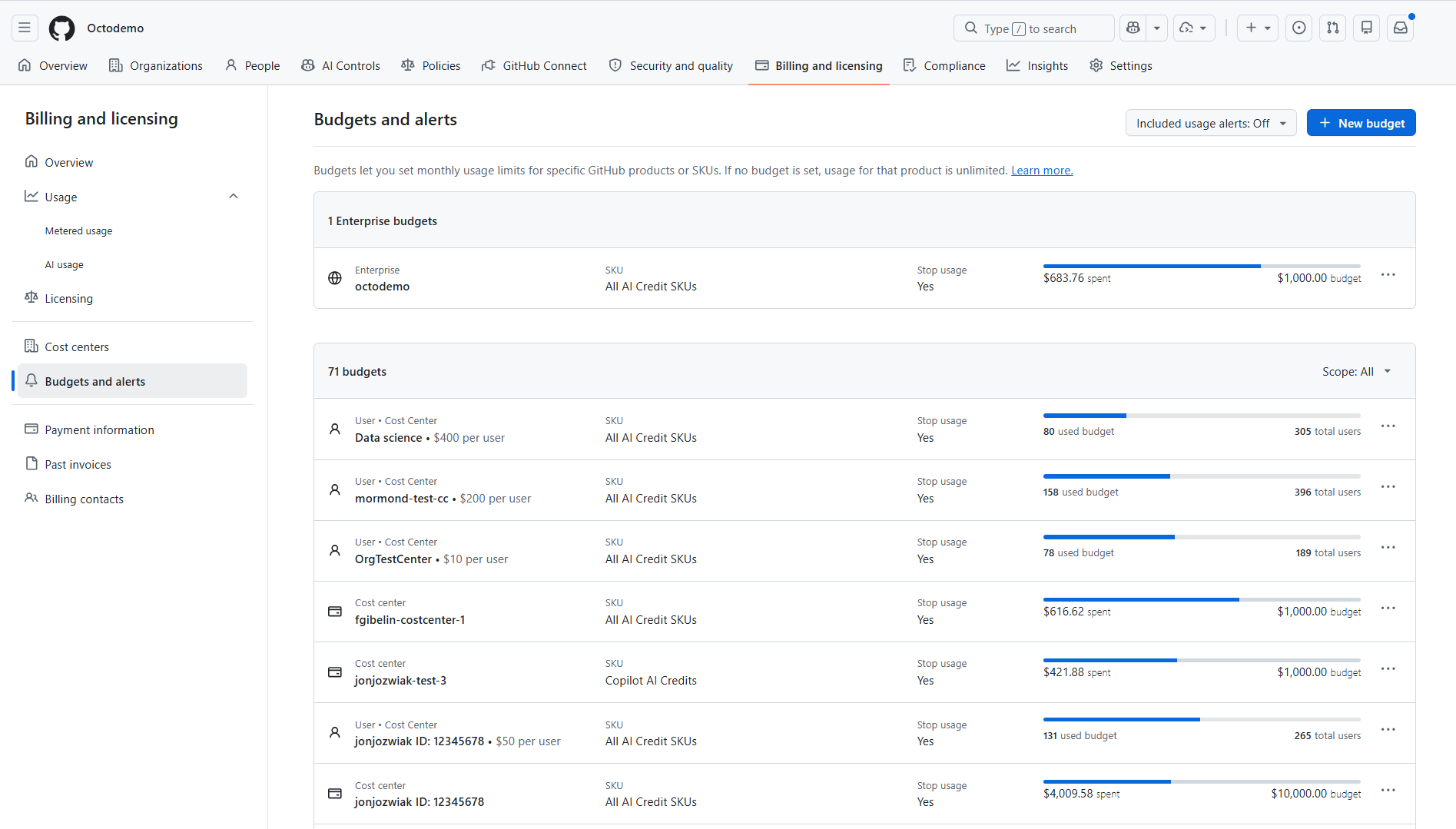
Task: Click the New budget button
Action: coord(1361,123)
